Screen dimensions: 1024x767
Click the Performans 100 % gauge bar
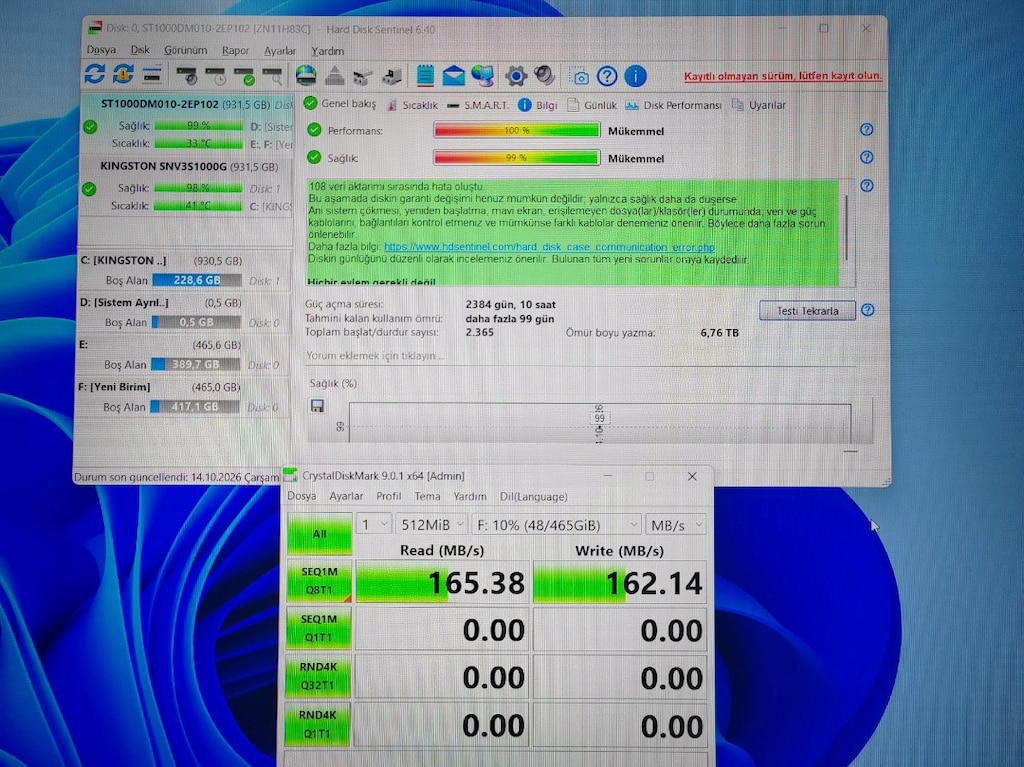pyautogui.click(x=517, y=130)
